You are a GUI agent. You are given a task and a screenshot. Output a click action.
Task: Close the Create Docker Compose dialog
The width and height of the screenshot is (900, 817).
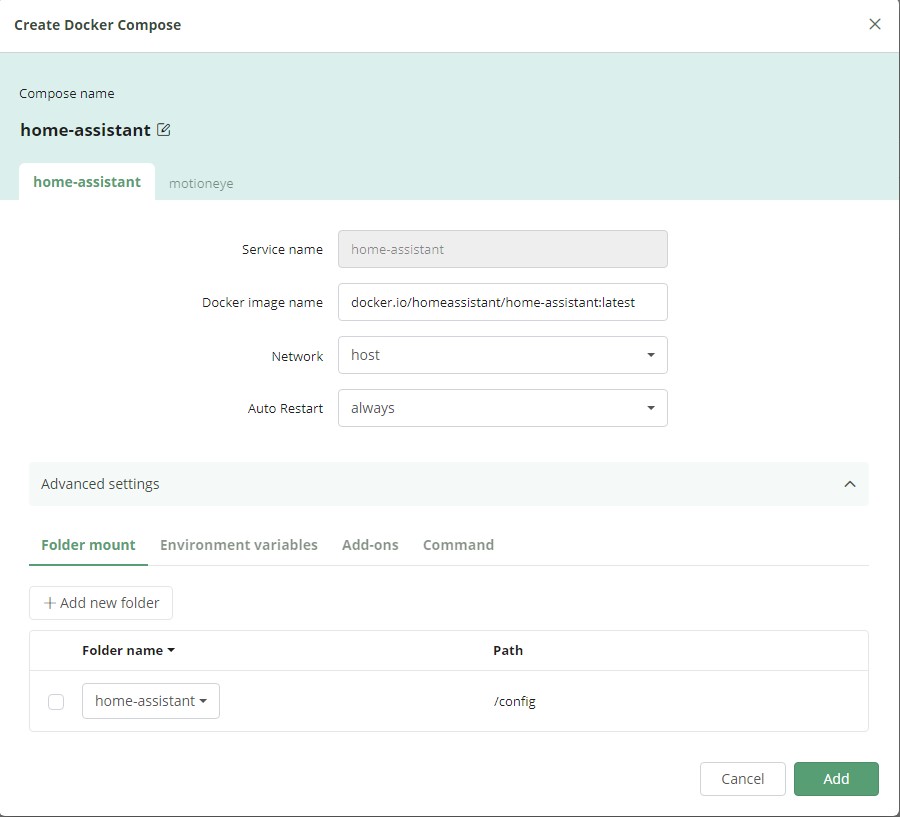pos(875,24)
